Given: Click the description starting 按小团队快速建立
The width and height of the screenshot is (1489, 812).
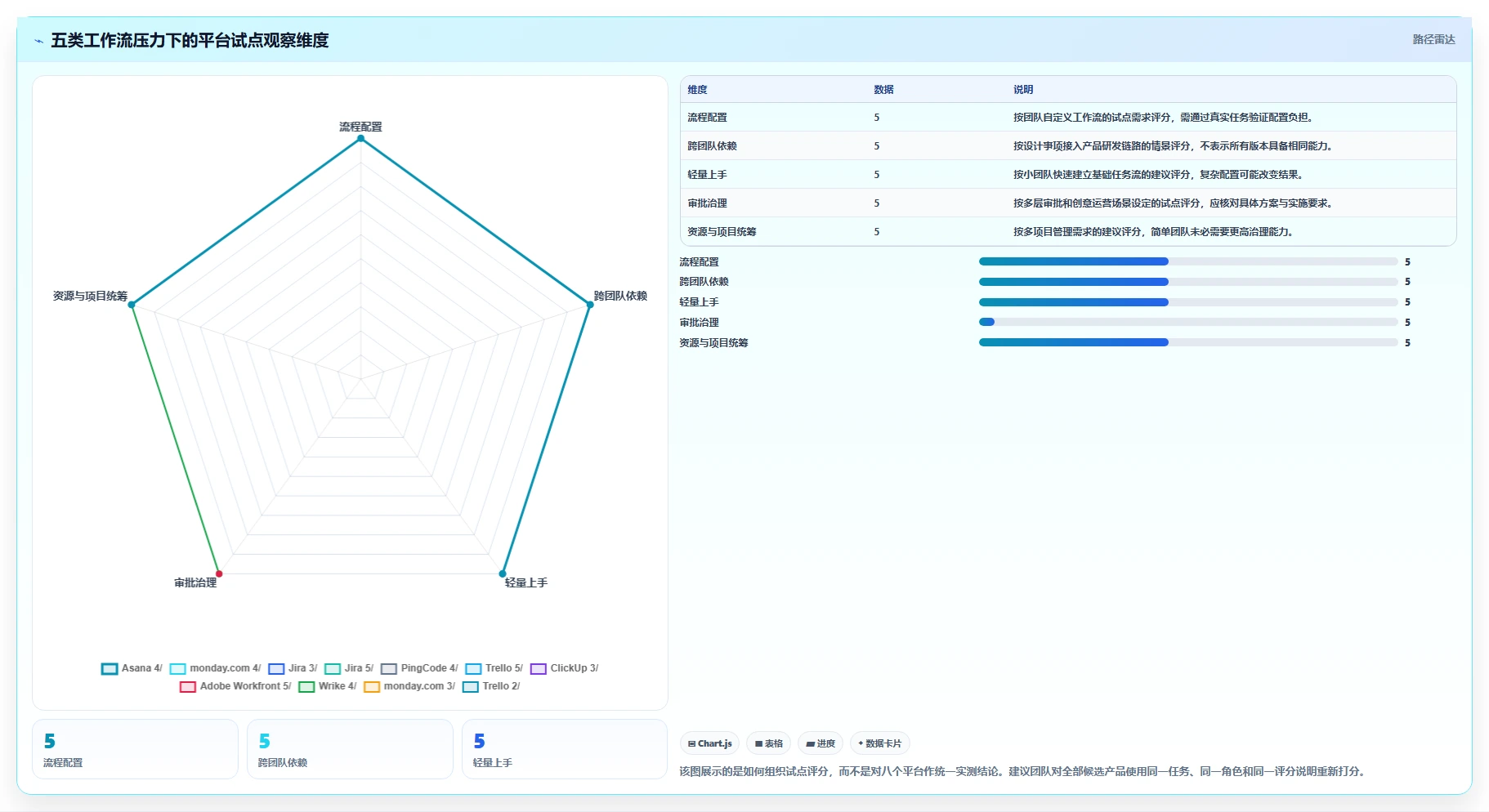Looking at the screenshot, I should point(1159,175).
